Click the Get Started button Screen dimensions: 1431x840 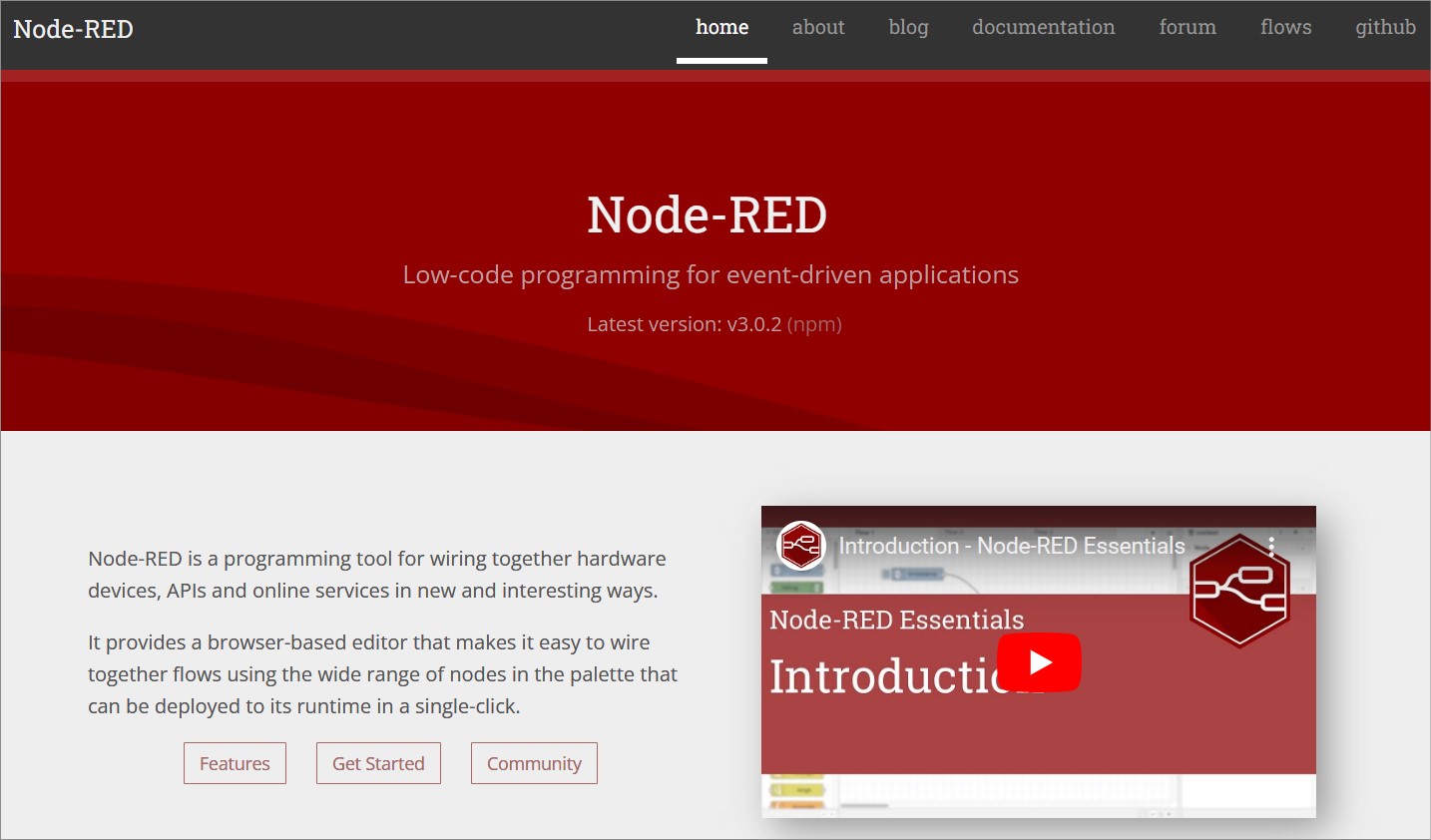(x=378, y=762)
